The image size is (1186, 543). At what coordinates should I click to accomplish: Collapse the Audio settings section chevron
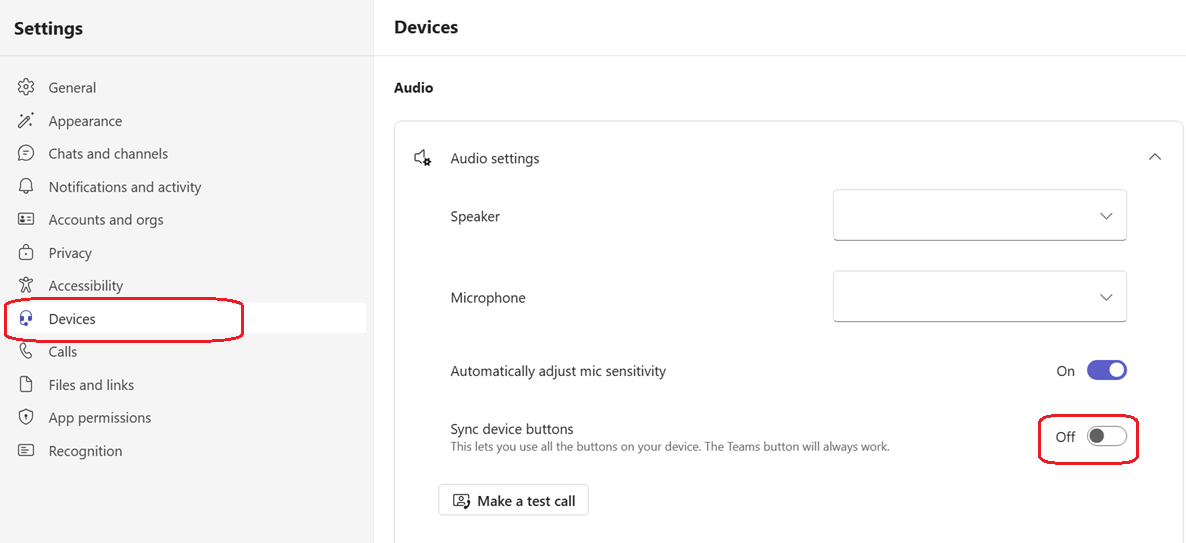pyautogui.click(x=1154, y=157)
